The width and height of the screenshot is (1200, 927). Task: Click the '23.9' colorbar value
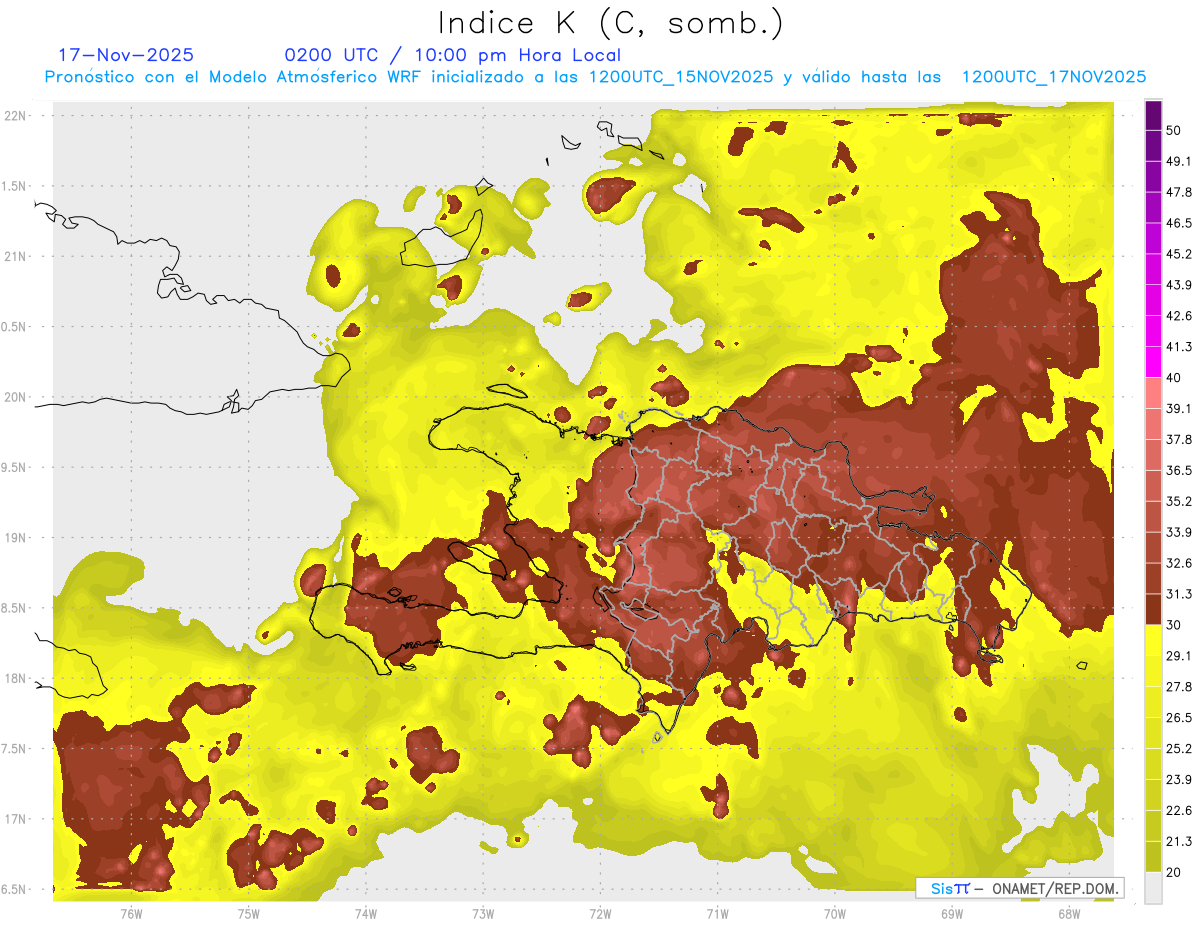click(1179, 779)
